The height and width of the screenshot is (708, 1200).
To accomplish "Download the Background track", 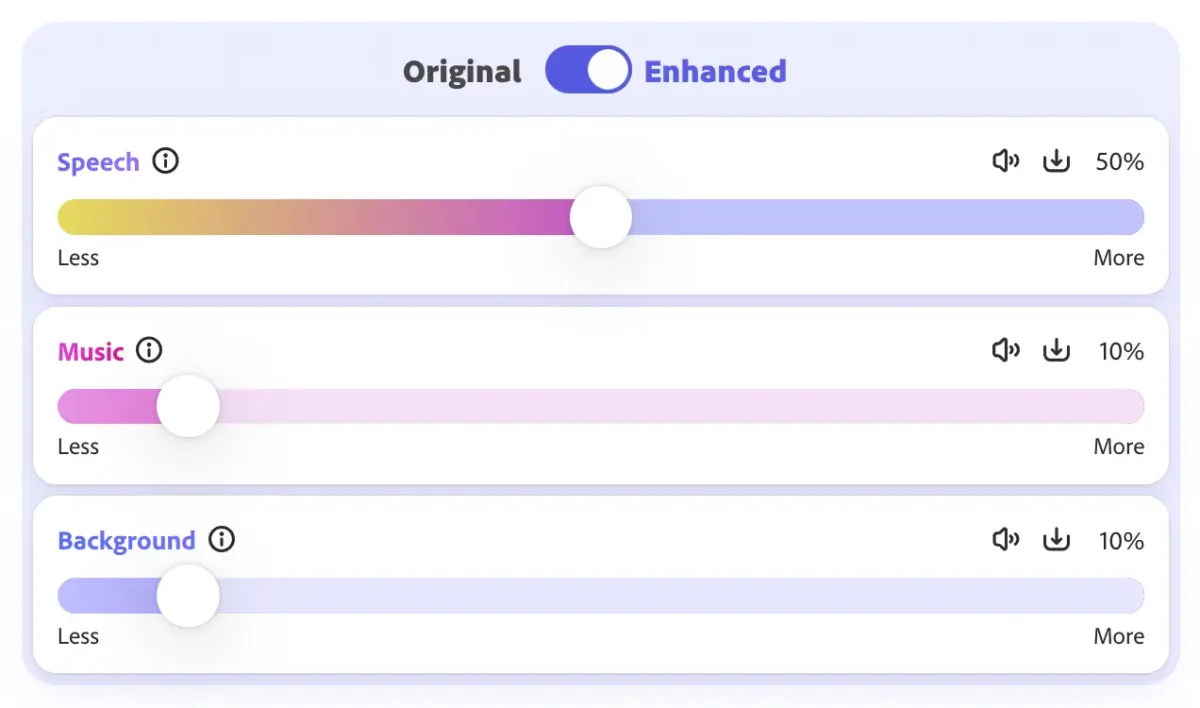I will tap(1056, 540).
